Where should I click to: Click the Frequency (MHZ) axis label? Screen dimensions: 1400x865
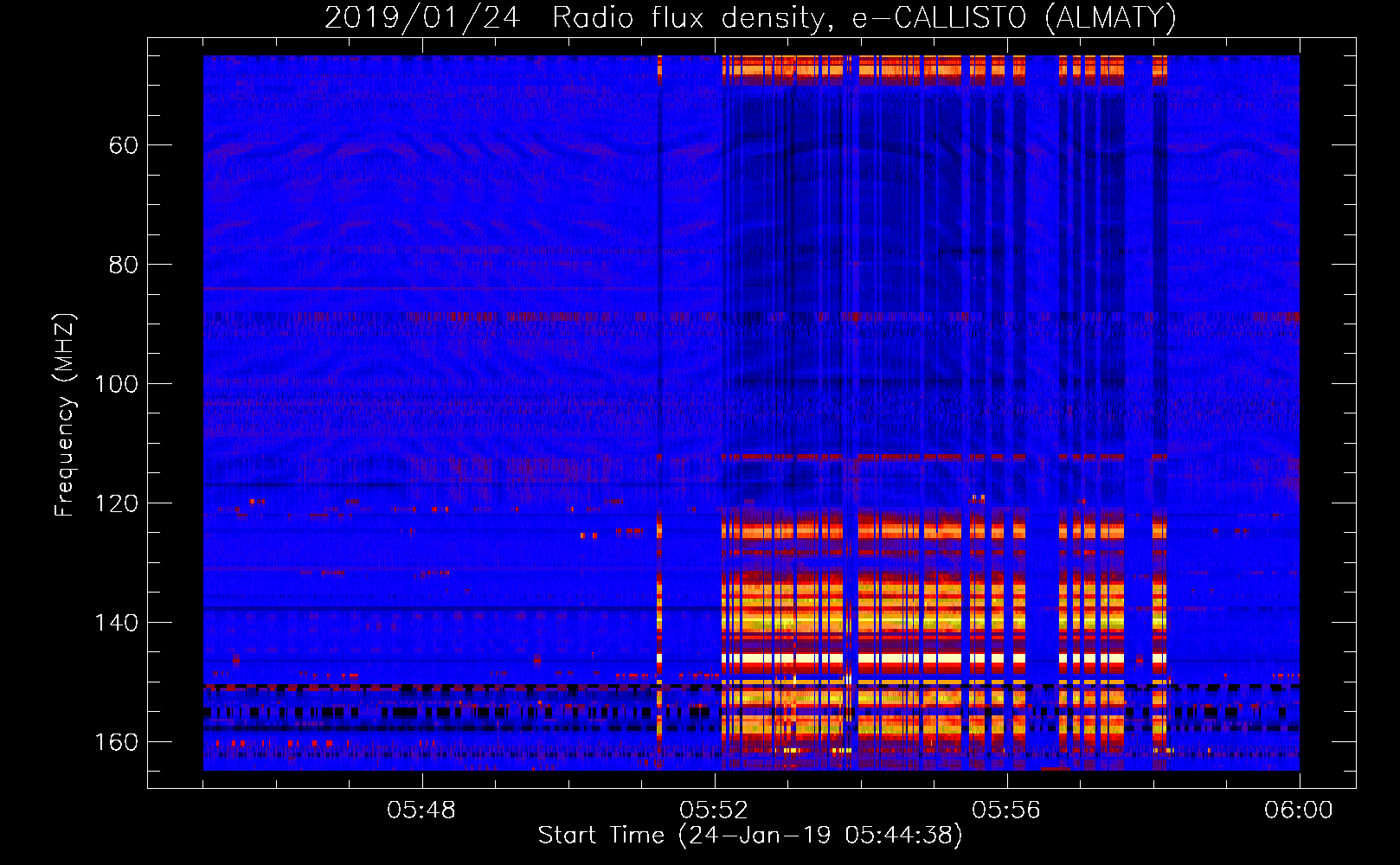[x=65, y=414]
